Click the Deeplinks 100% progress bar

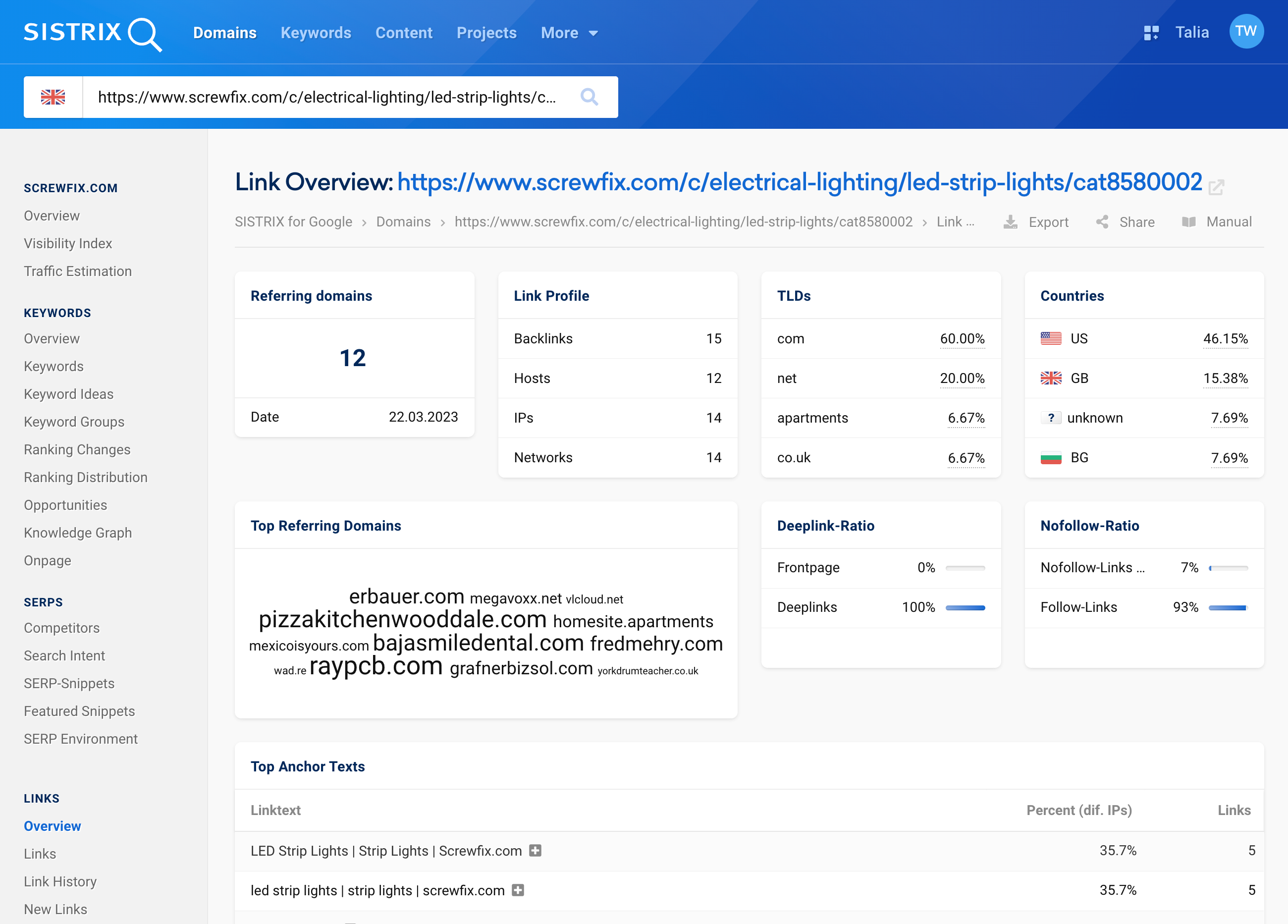click(x=965, y=608)
